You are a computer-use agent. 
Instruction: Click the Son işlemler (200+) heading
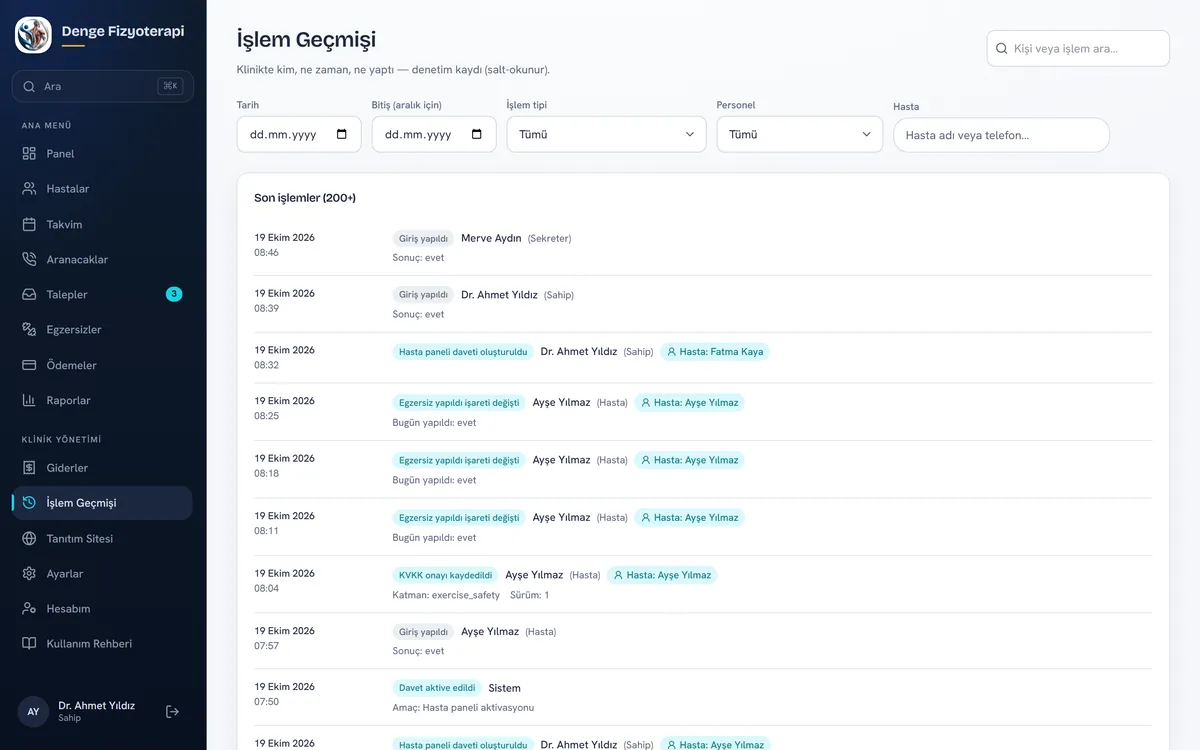[305, 198]
